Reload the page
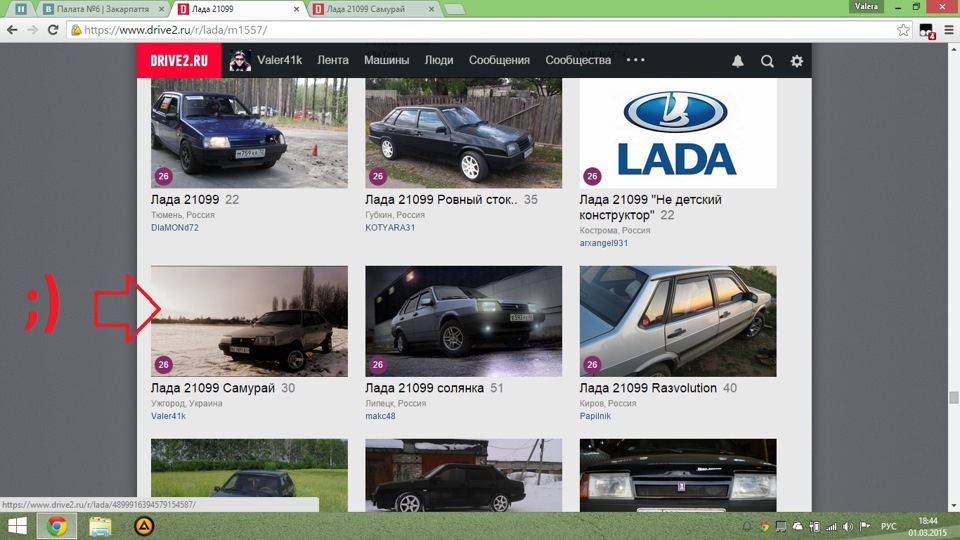This screenshot has height=540, width=960. [x=53, y=29]
